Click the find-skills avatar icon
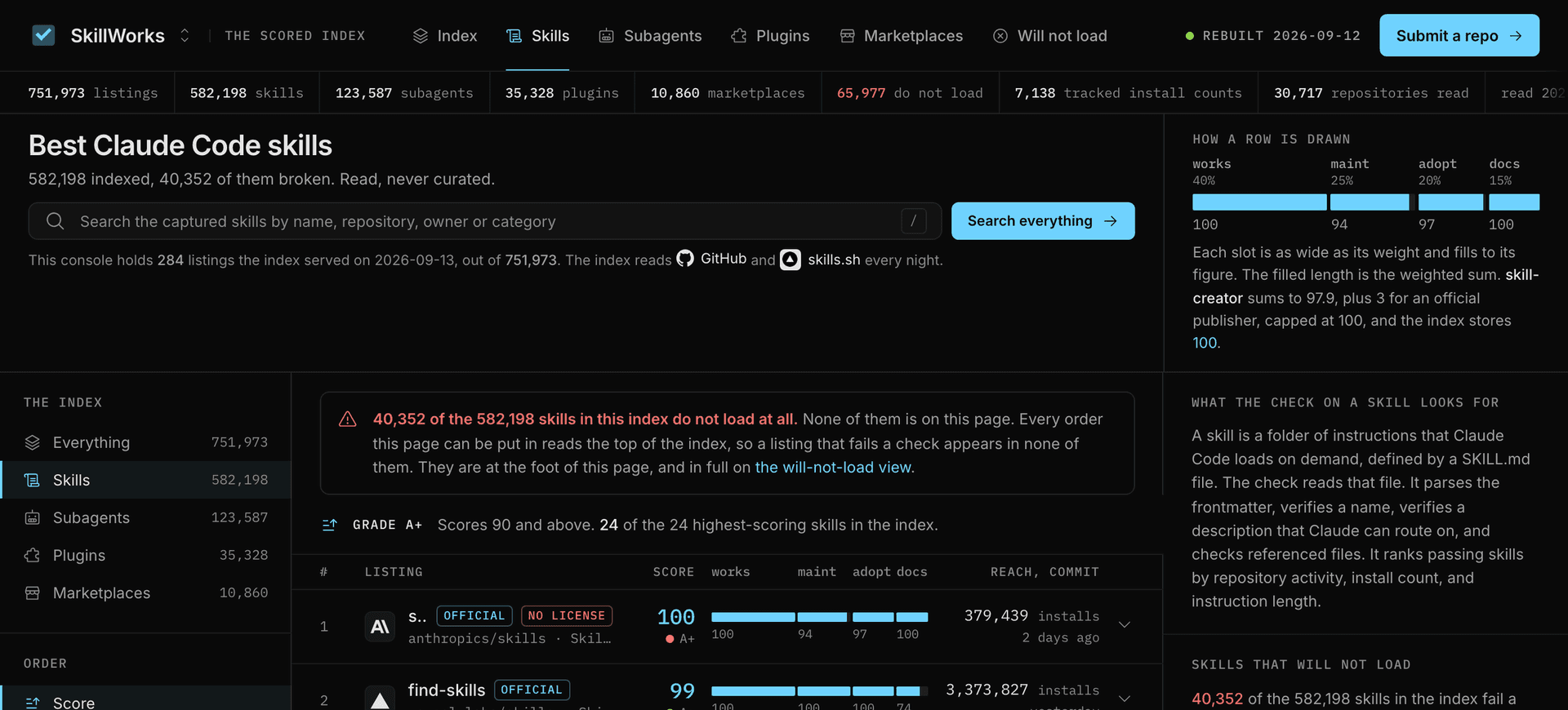Viewport: 1568px width, 710px height. (x=380, y=699)
